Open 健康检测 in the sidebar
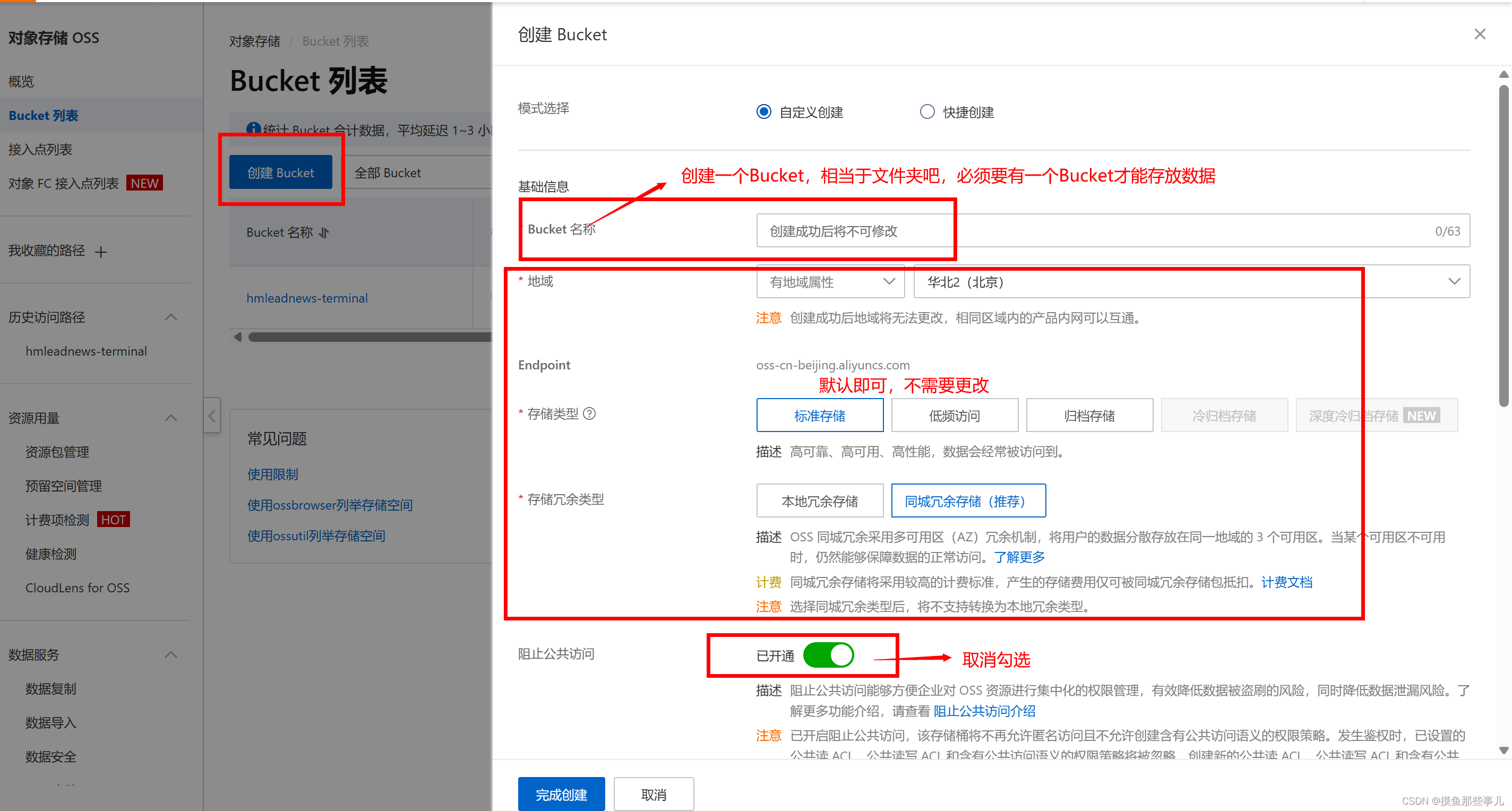This screenshot has width=1512, height=811. point(50,554)
